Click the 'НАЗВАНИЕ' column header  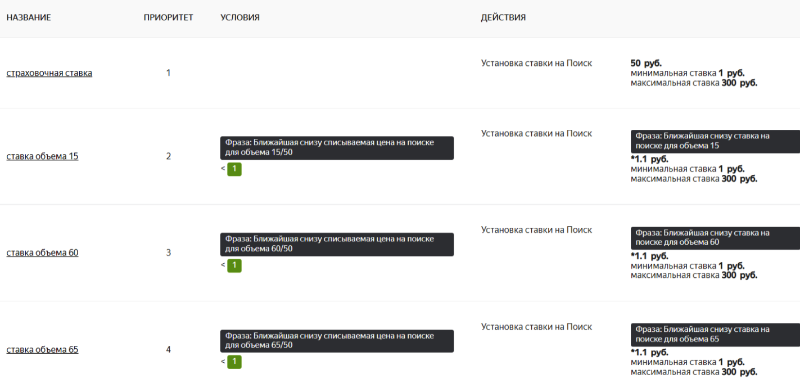click(29, 17)
